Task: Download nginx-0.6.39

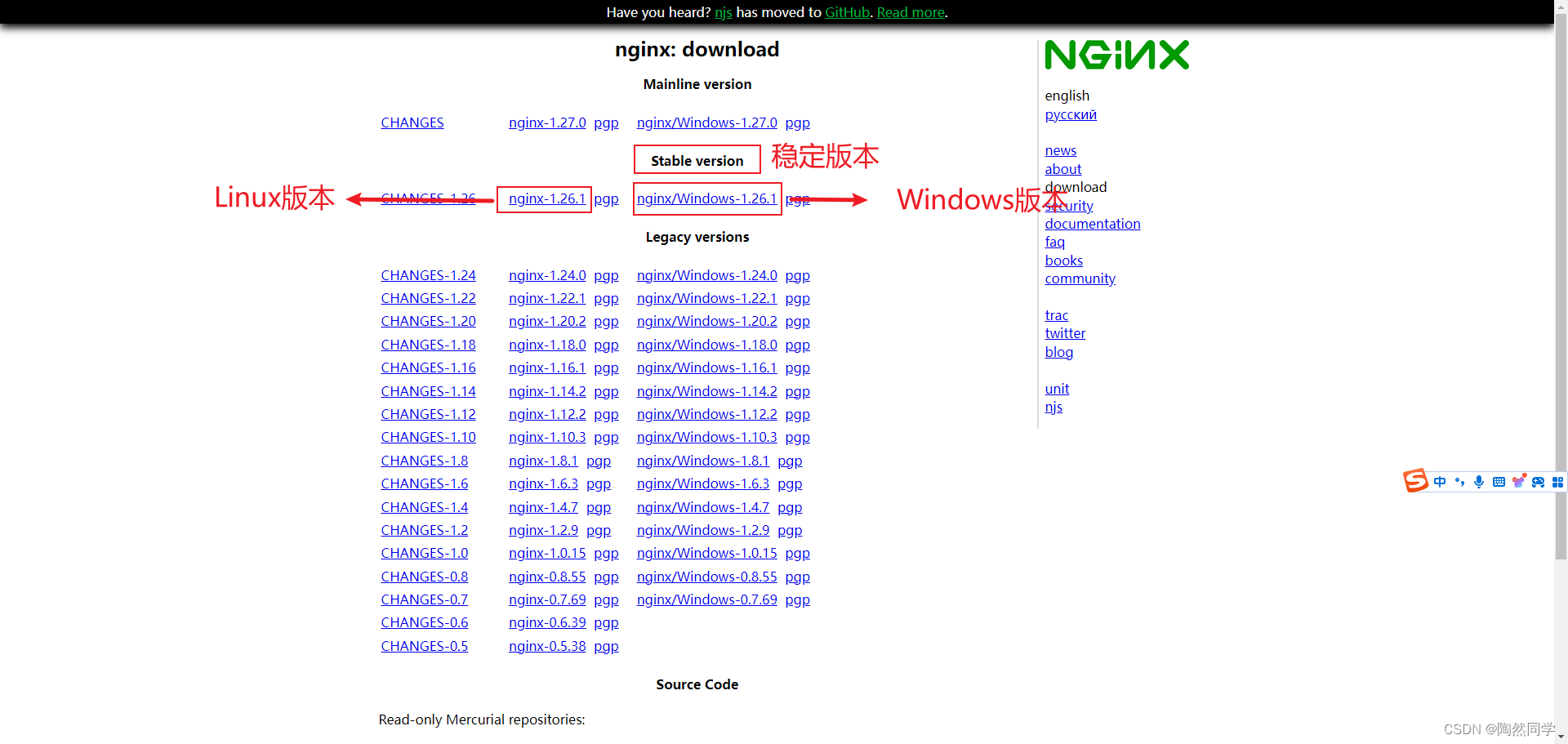Action: coord(547,622)
